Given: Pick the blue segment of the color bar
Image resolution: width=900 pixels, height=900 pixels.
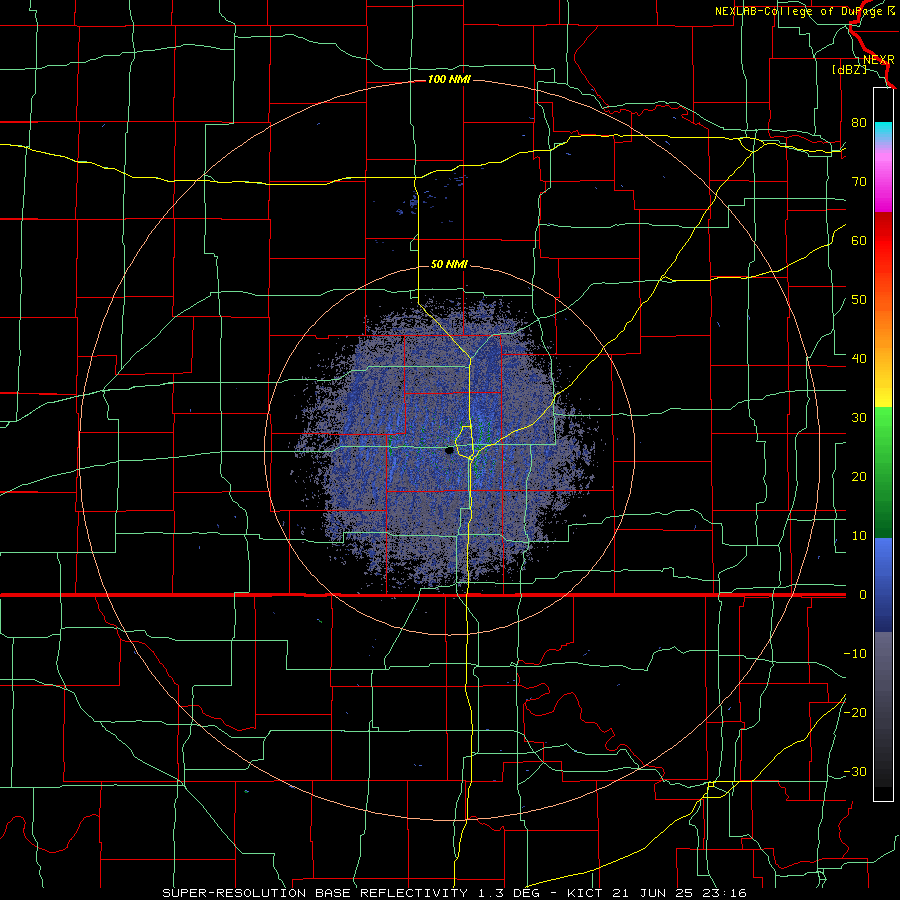Looking at the screenshot, I should coord(883,584).
